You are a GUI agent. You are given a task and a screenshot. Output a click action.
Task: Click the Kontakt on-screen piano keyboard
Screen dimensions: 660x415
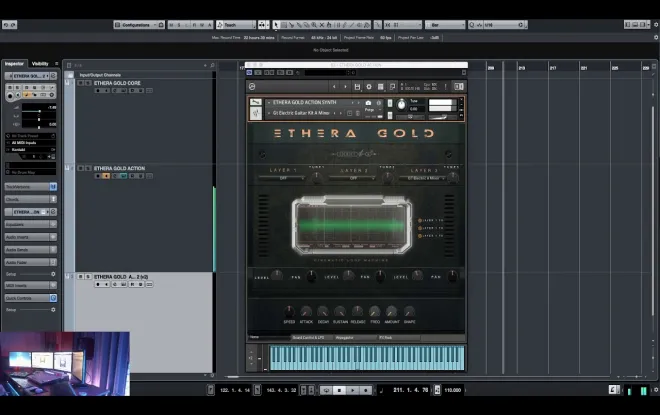tap(367, 358)
